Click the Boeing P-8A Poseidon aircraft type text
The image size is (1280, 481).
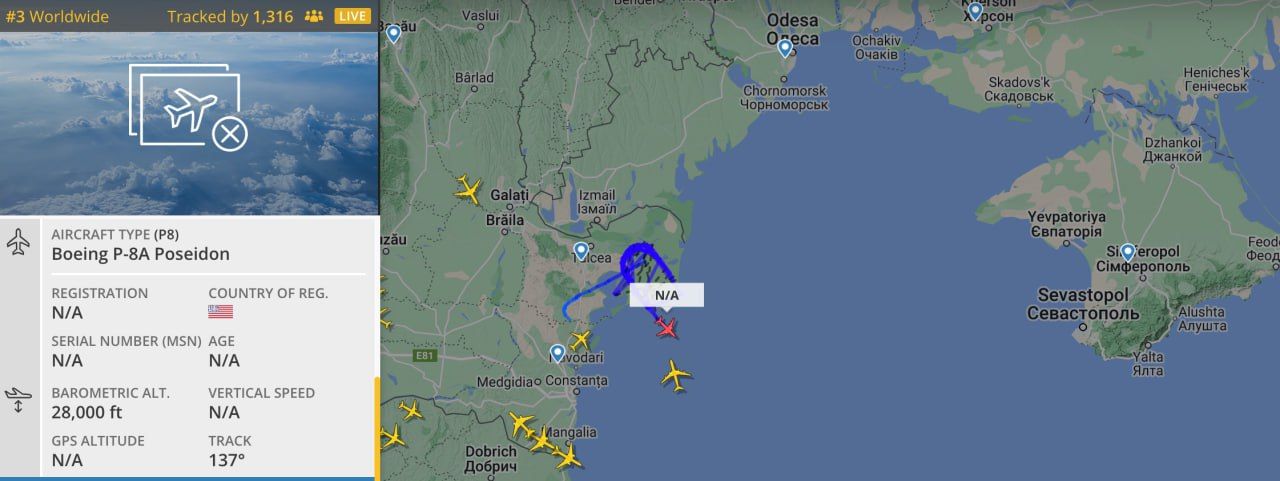(141, 254)
